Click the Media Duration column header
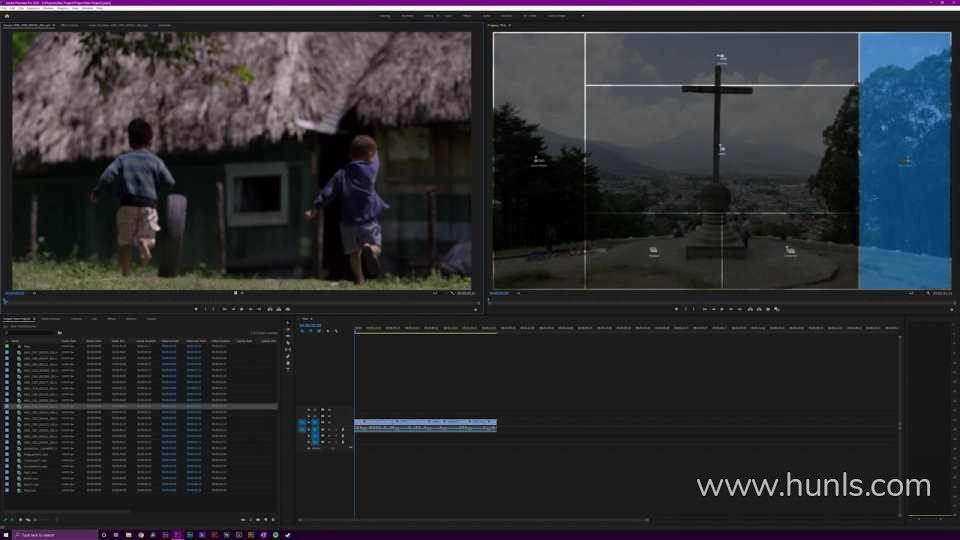 point(146,341)
